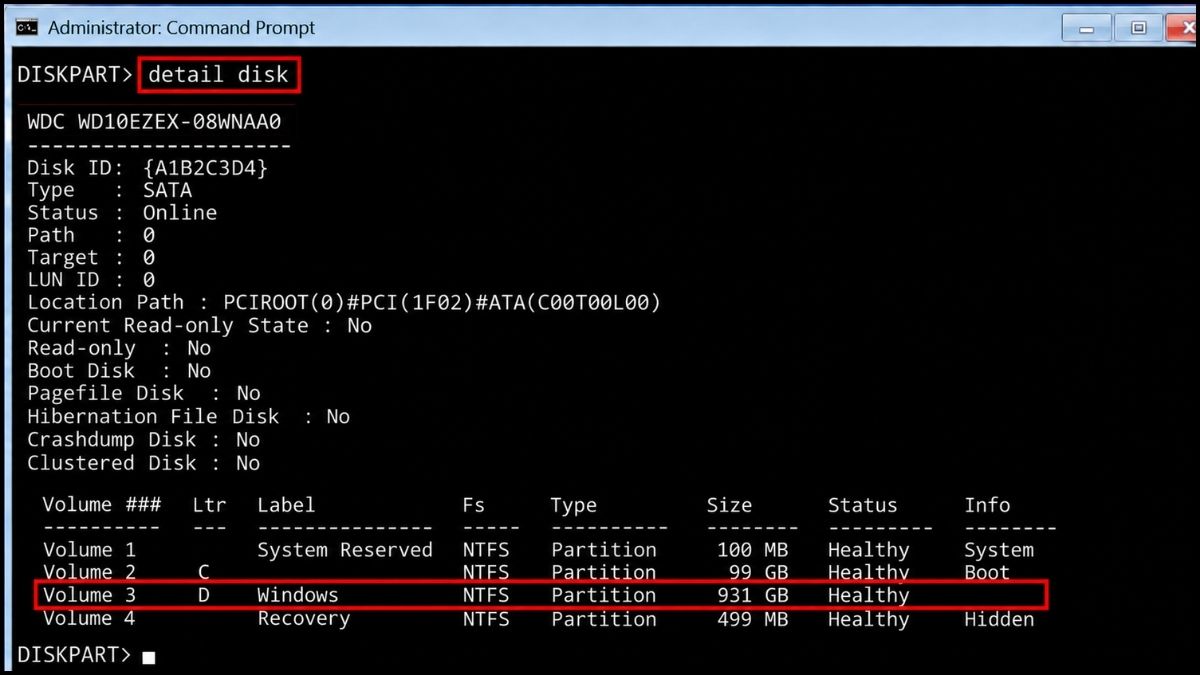
Task: Click the Disk ID value {A1B2C3D4}
Action: [205, 168]
